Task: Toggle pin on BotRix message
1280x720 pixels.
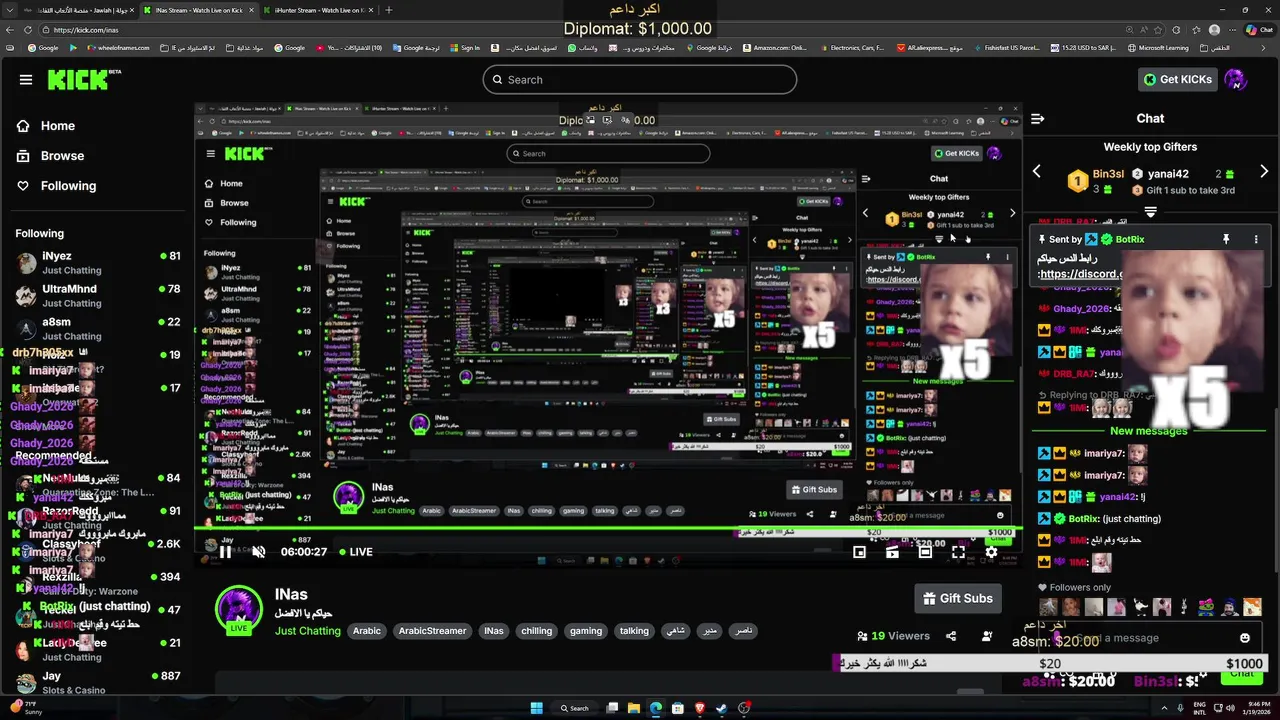Action: click(1225, 240)
